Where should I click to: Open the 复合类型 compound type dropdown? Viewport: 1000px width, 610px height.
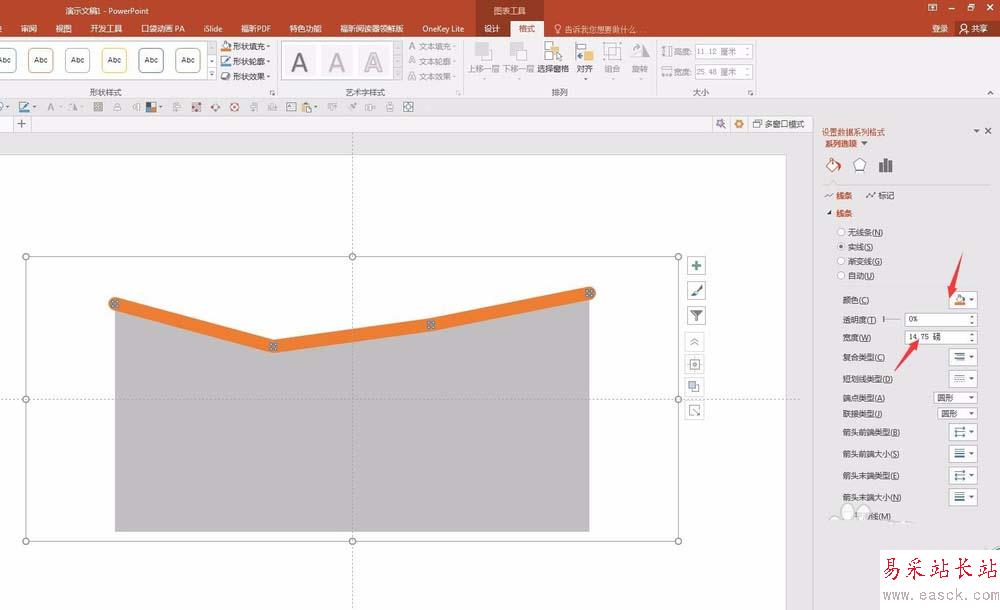(x=962, y=357)
